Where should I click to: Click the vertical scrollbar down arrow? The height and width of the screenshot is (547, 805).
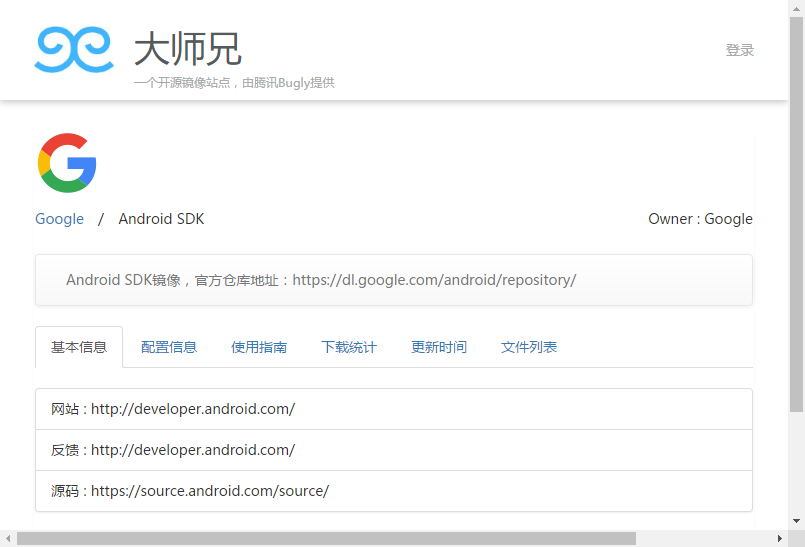click(796, 521)
